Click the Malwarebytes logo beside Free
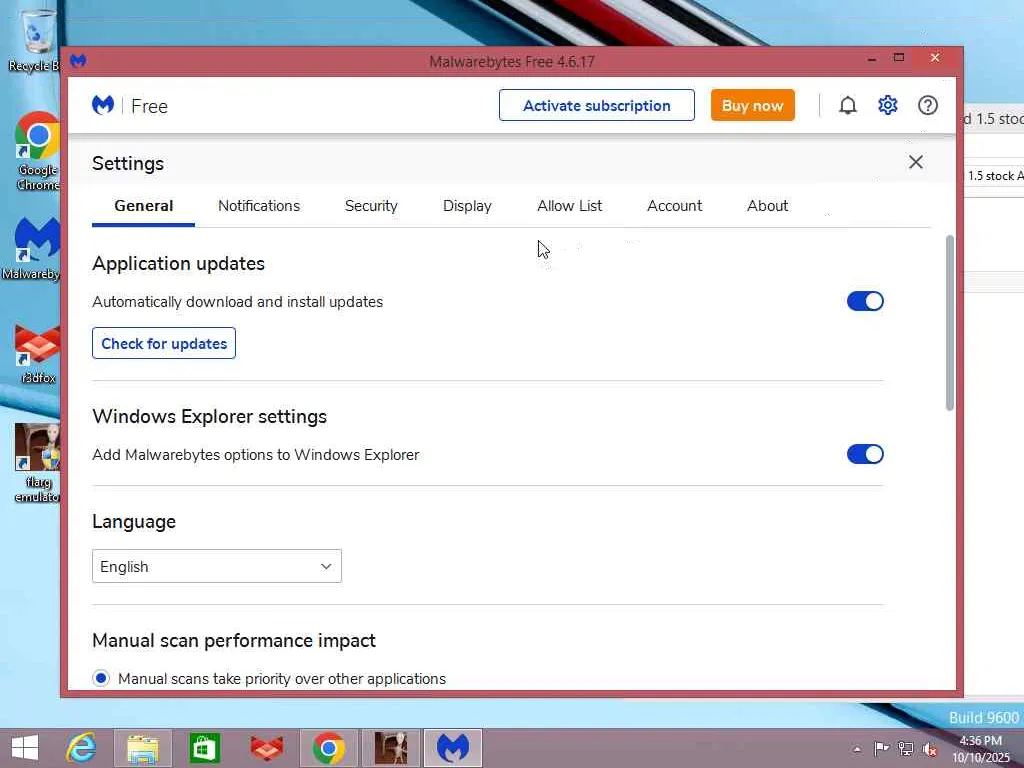The height and width of the screenshot is (768, 1024). (x=103, y=105)
